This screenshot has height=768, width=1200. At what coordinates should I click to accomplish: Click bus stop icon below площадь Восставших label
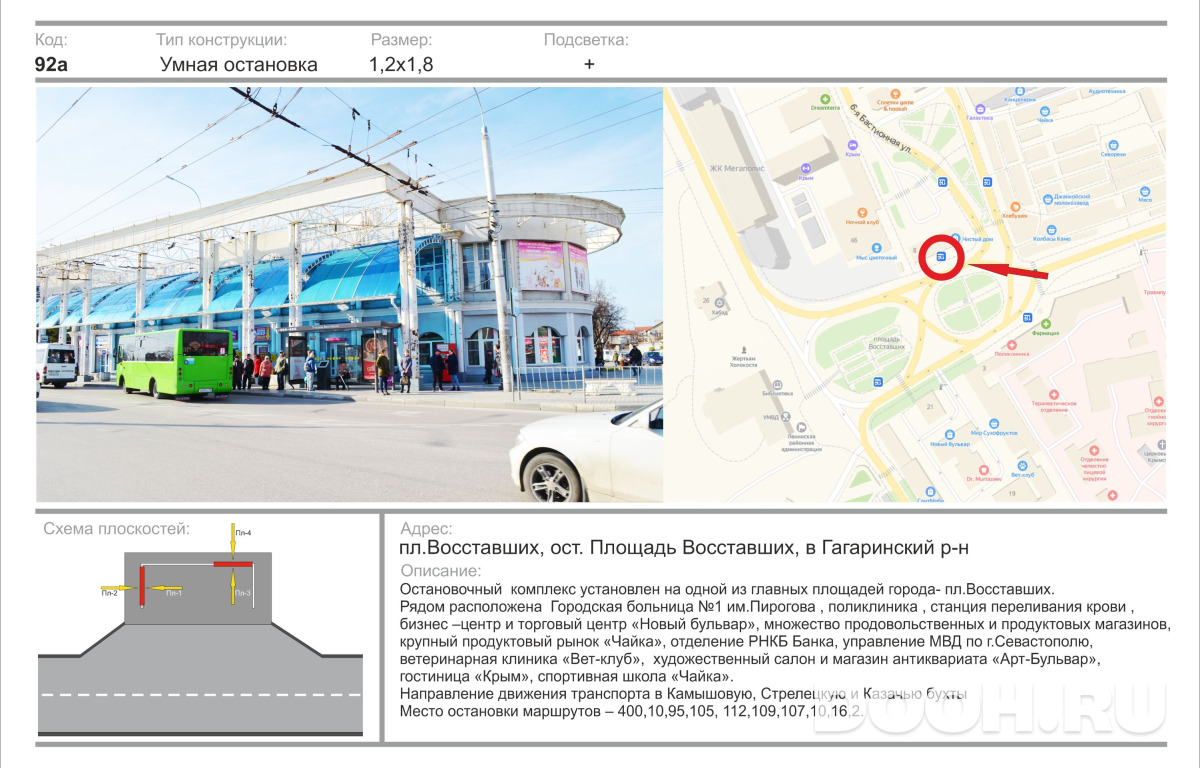point(877,382)
